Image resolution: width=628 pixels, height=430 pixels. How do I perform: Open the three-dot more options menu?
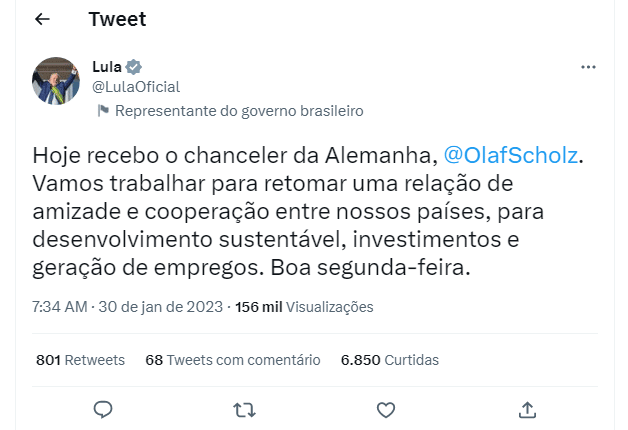click(588, 67)
